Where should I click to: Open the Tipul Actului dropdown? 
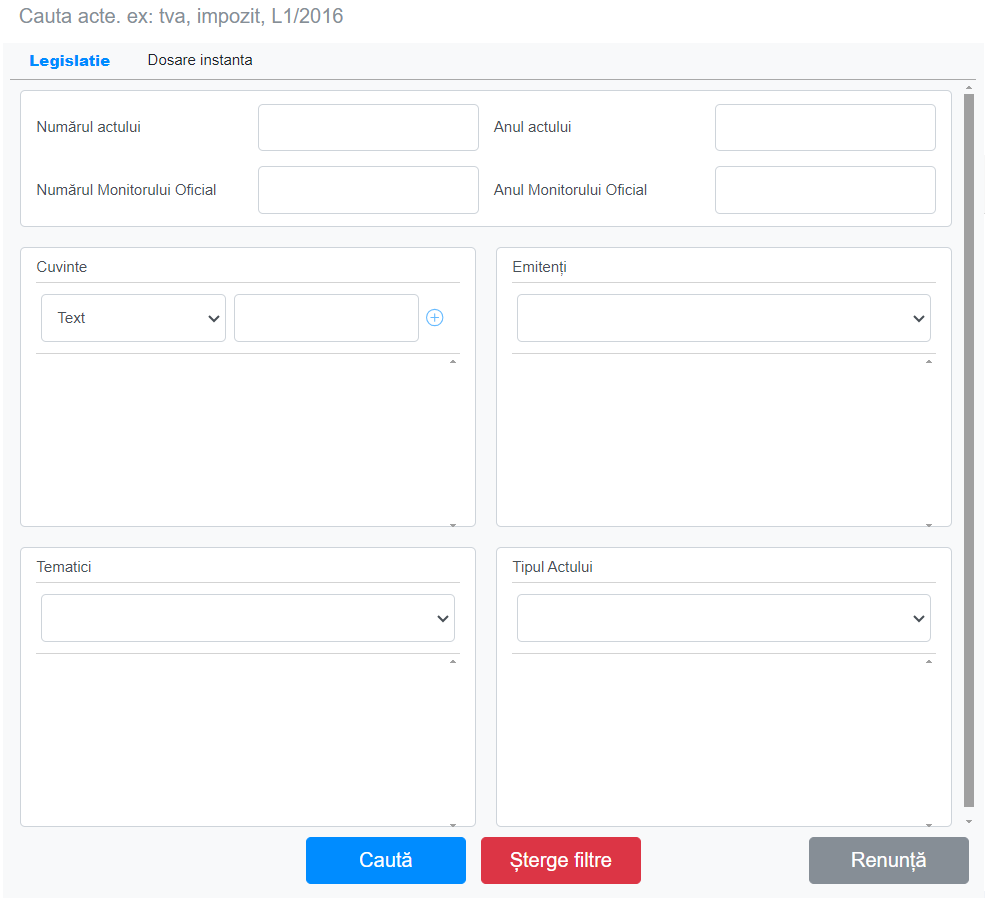pos(723,618)
